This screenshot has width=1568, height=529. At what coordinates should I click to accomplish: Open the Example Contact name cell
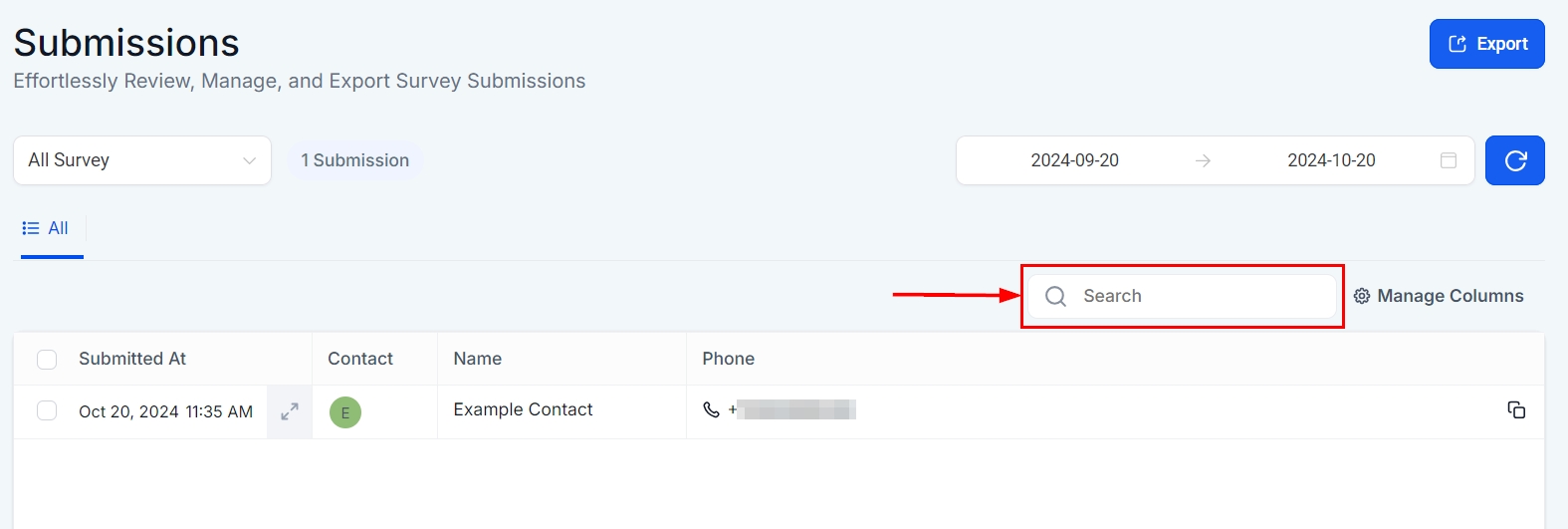(523, 409)
